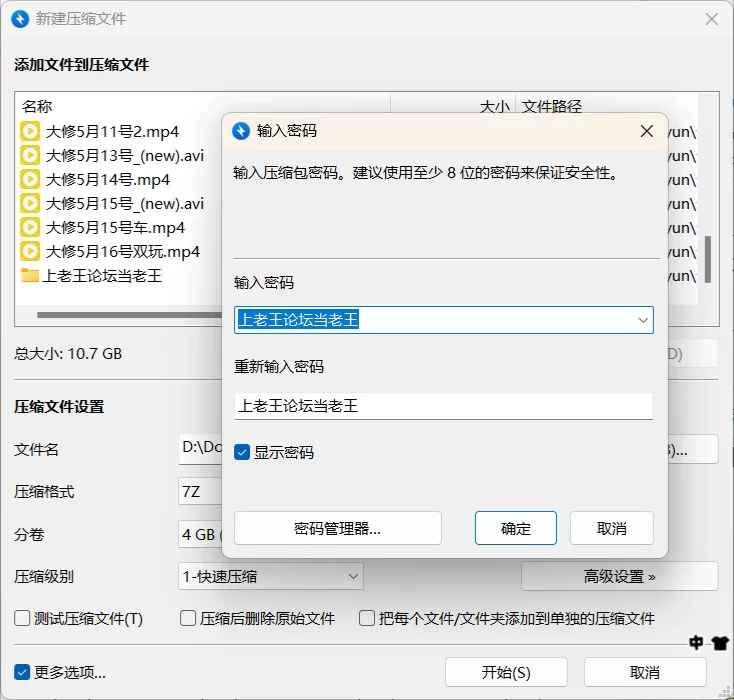734x700 pixels.
Task: Uncheck the 更多选项 checkbox
Action: click(22, 671)
